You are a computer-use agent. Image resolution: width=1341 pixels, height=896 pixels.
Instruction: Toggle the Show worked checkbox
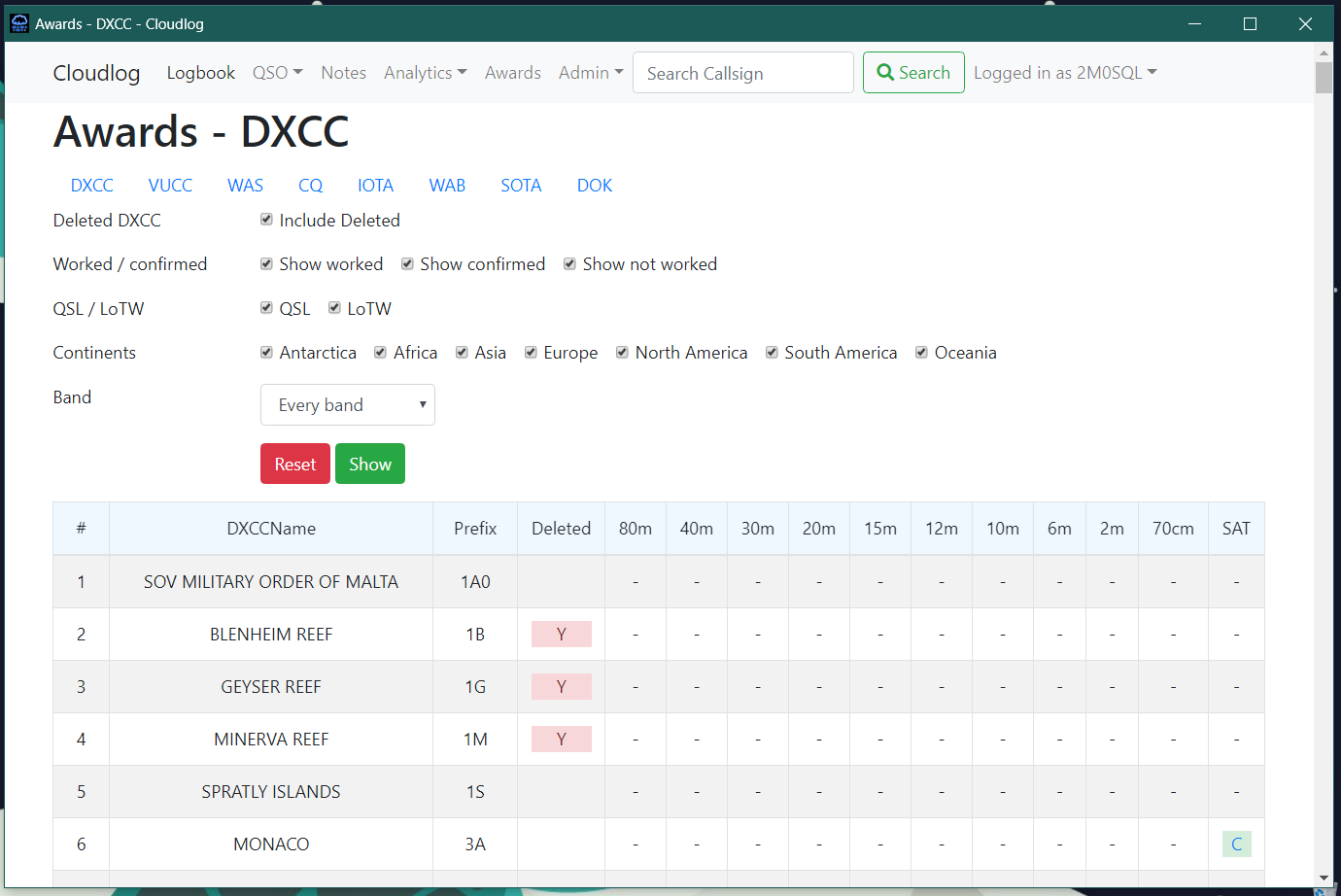[266, 263]
